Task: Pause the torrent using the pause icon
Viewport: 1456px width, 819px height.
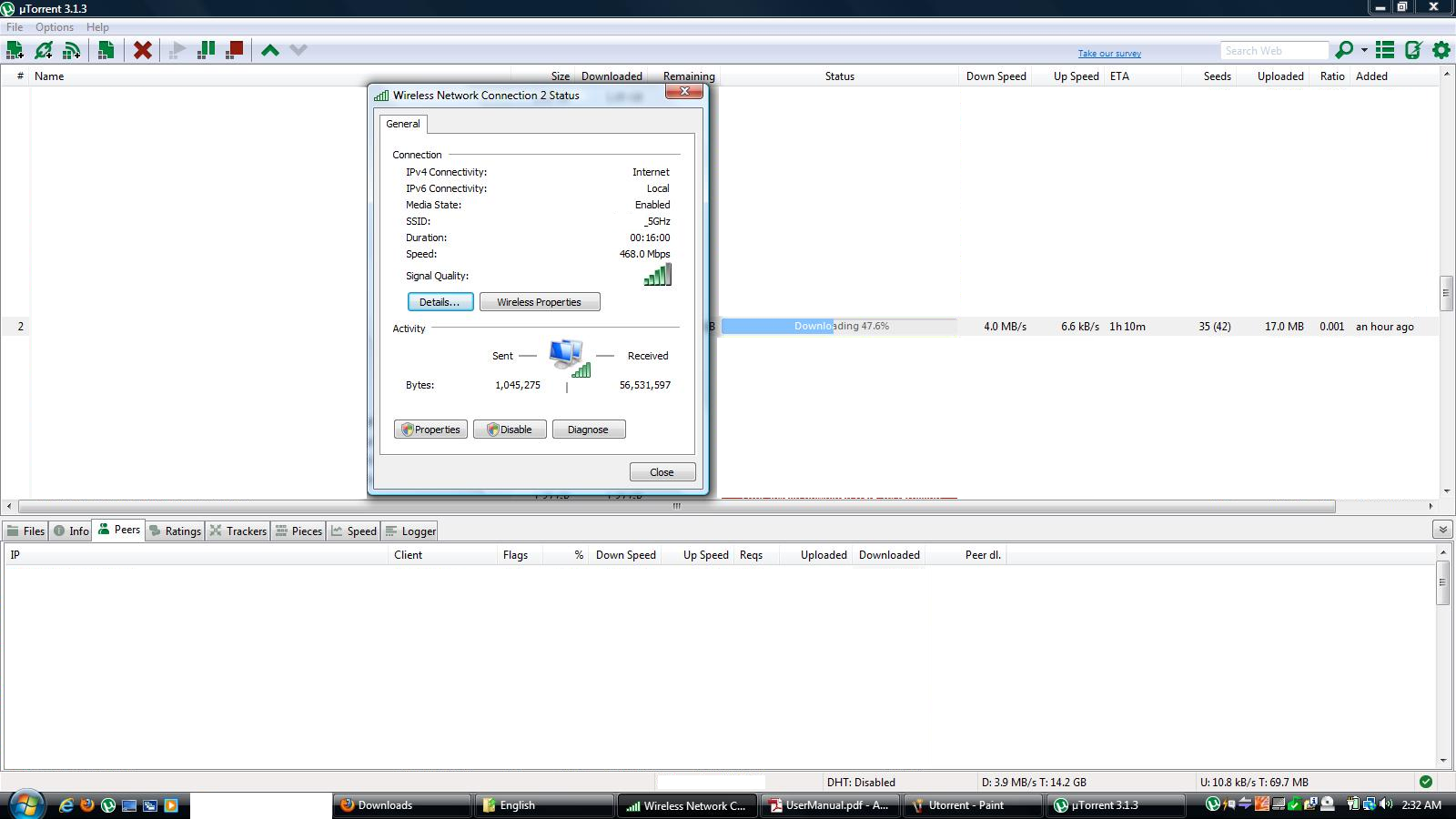Action: click(207, 51)
